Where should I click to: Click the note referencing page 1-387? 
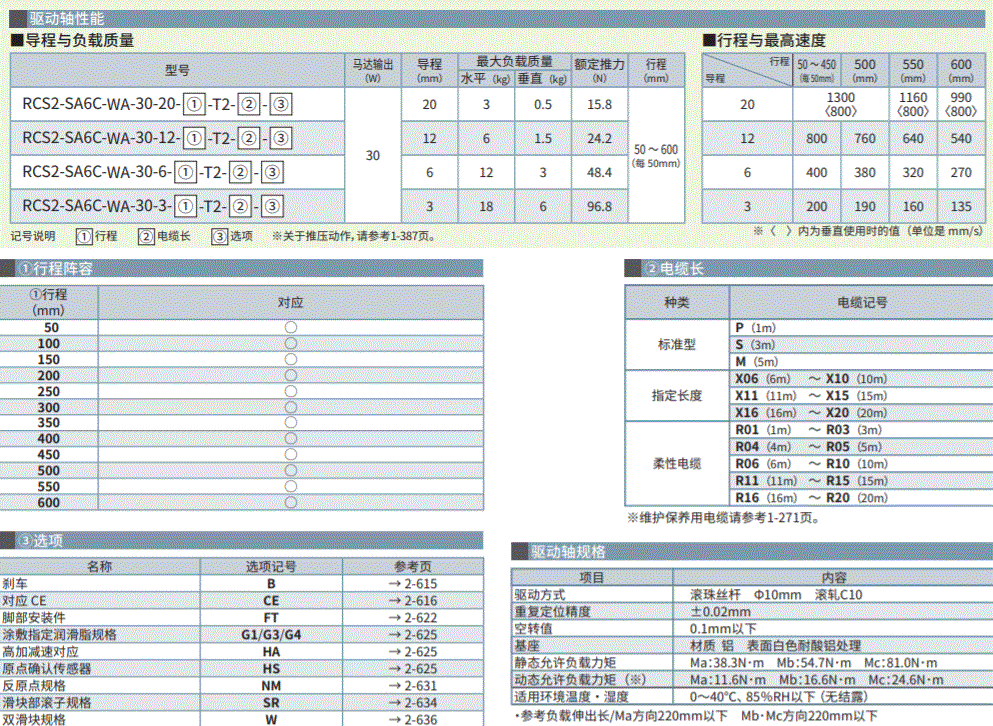click(354, 236)
